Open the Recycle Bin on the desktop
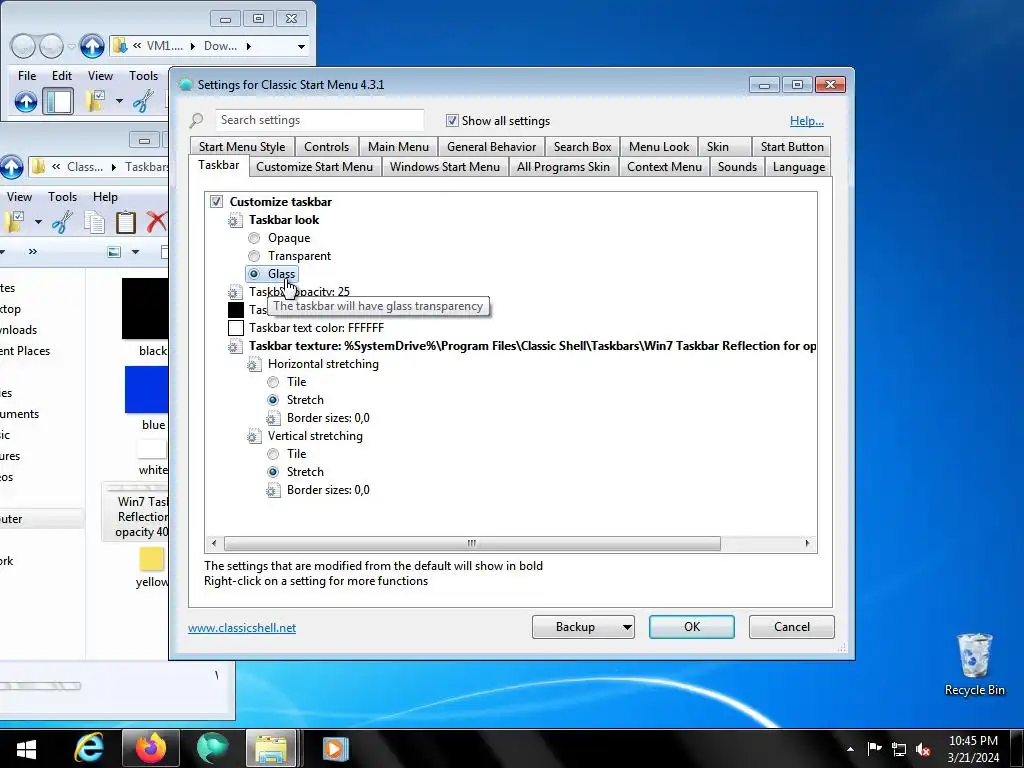Viewport: 1024px width, 768px height. [x=974, y=664]
